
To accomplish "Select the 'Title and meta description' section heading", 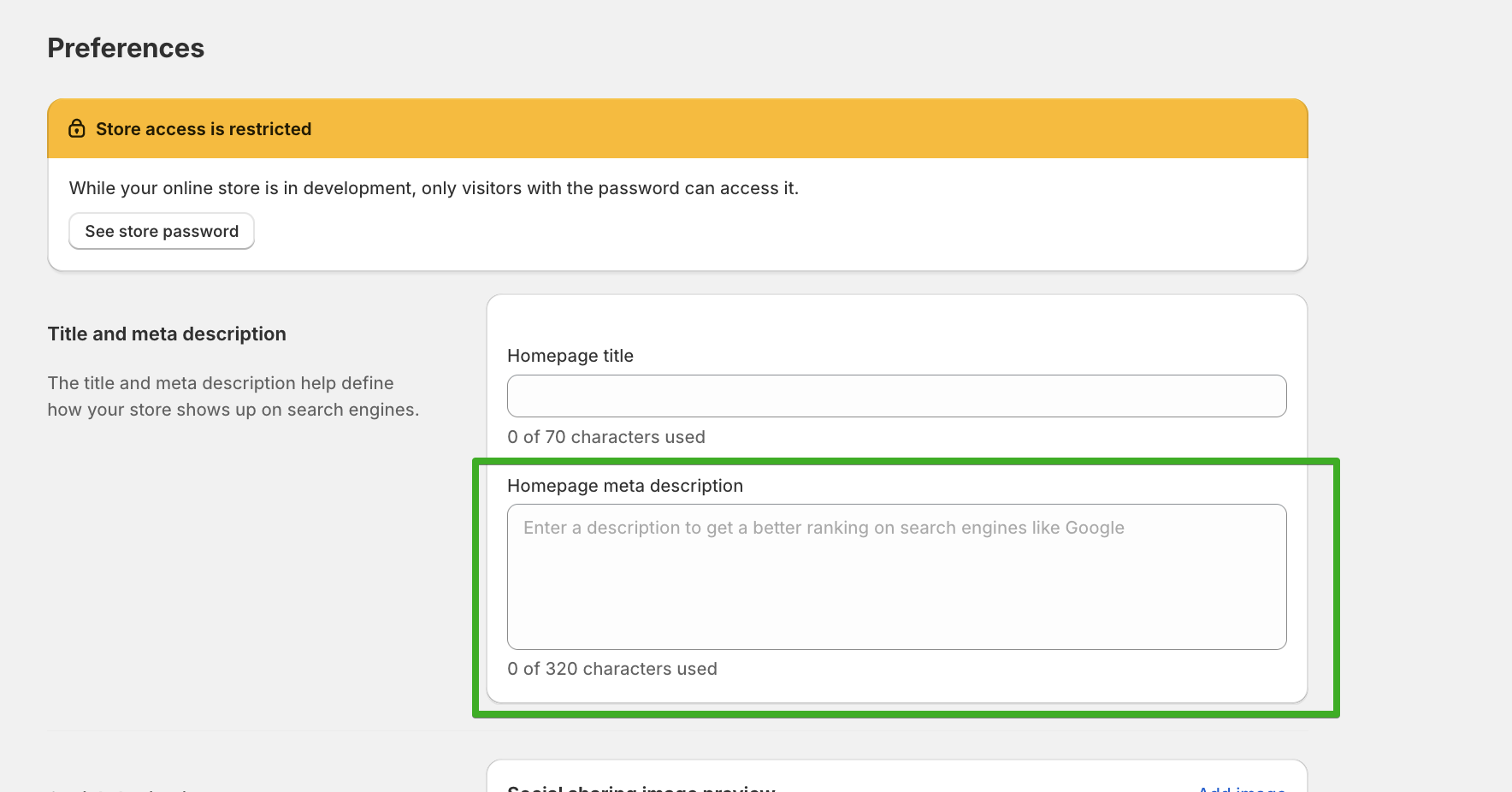I will point(167,334).
